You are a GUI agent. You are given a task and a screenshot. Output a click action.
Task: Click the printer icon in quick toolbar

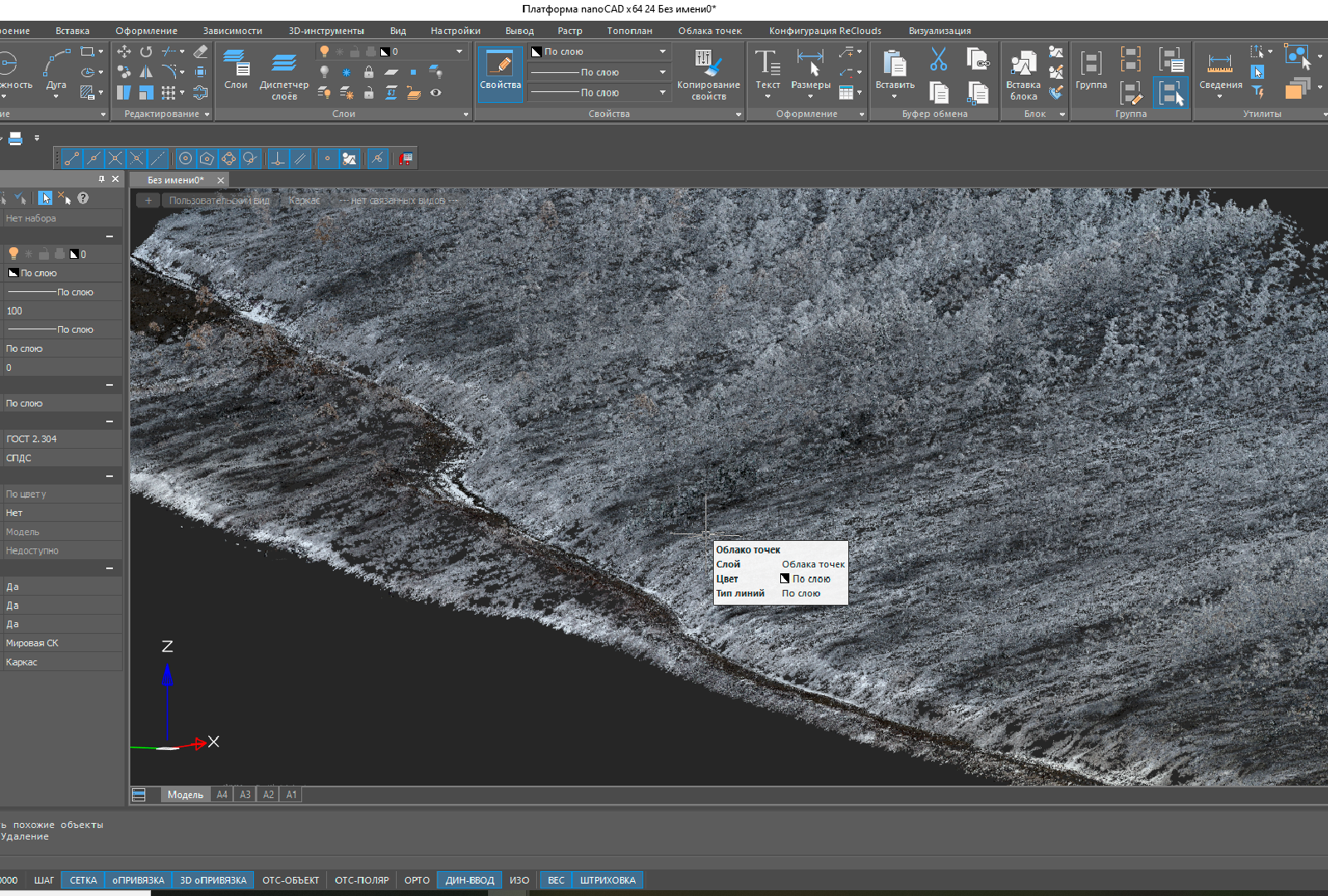click(x=15, y=139)
